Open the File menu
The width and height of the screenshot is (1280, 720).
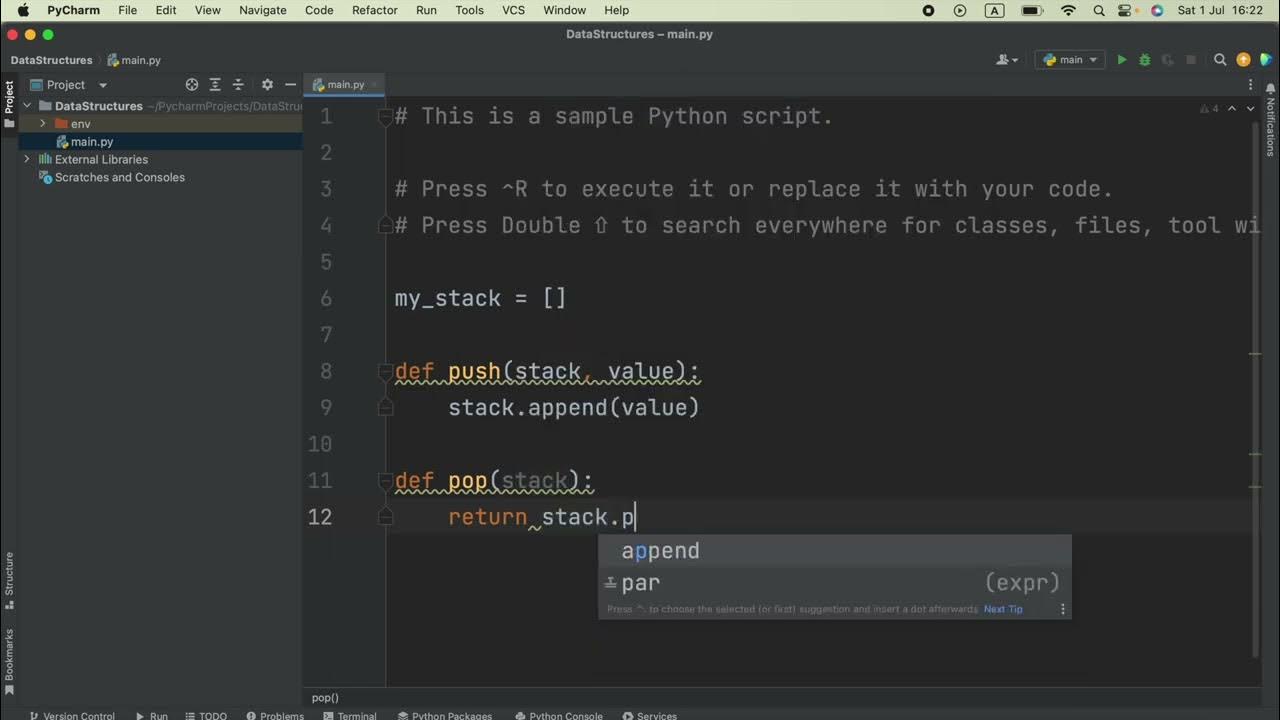click(127, 10)
